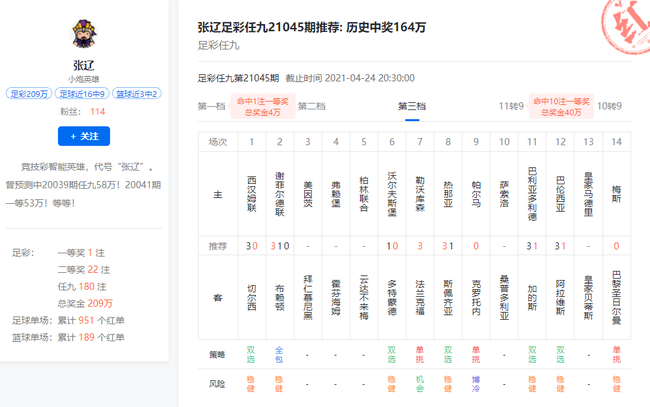Click away team 法兰克福 in match 7

[x=420, y=298]
